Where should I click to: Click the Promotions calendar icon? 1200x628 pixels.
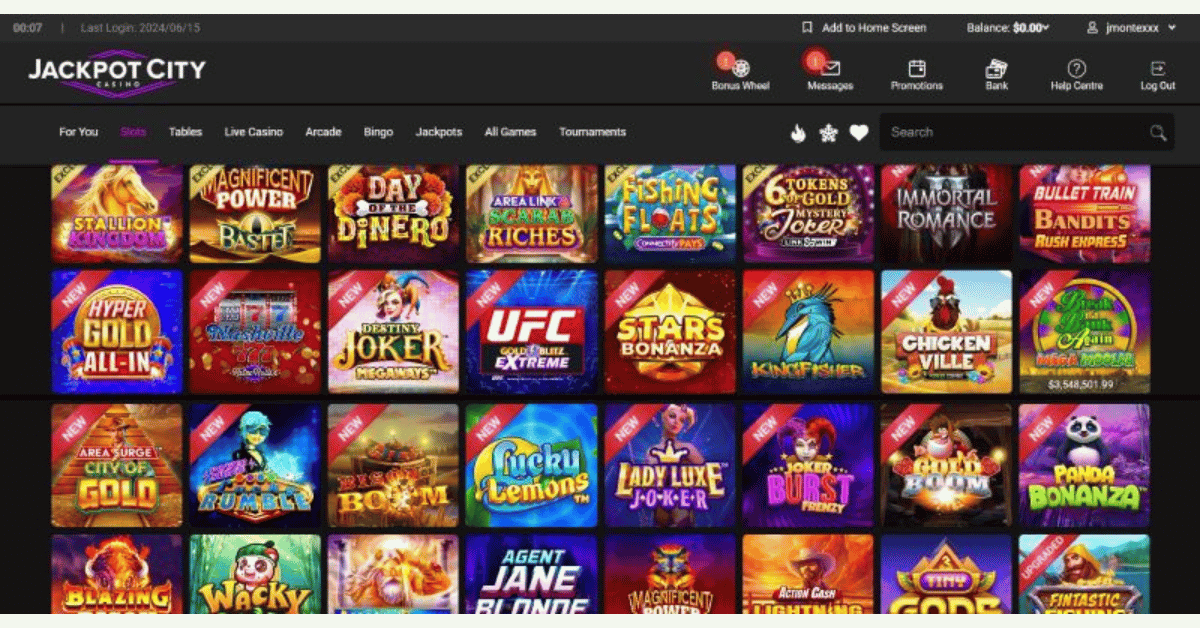[x=916, y=69]
